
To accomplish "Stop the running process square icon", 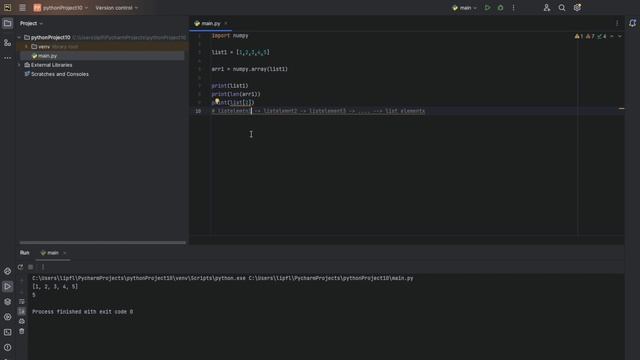I will point(31,267).
